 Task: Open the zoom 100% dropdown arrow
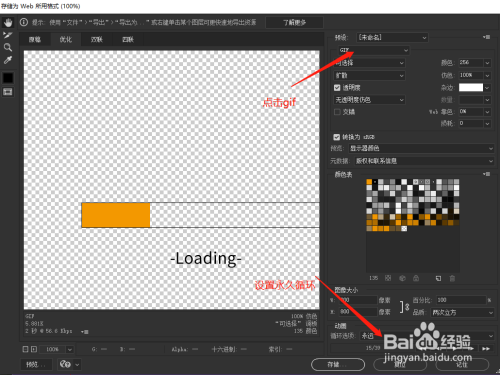(70, 349)
